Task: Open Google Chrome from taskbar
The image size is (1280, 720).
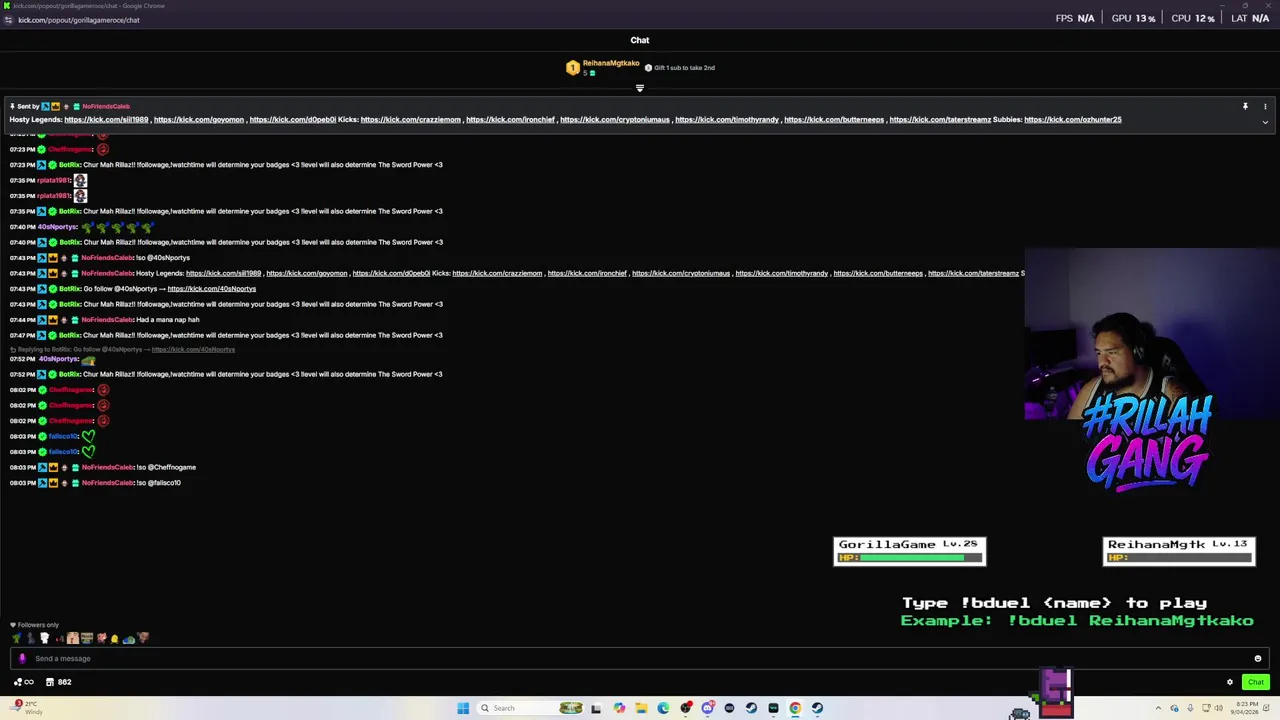Action: (x=795, y=708)
